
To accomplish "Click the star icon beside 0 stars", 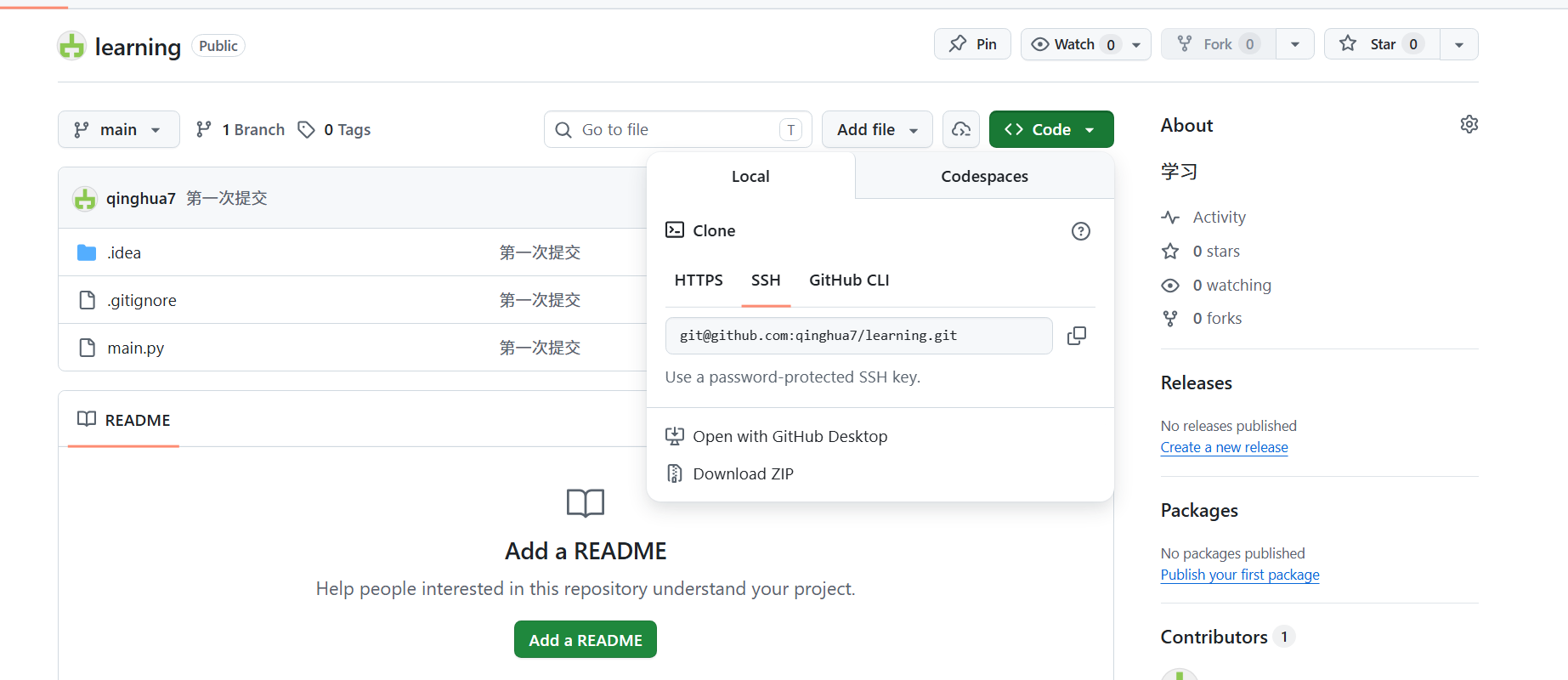I will click(1170, 252).
